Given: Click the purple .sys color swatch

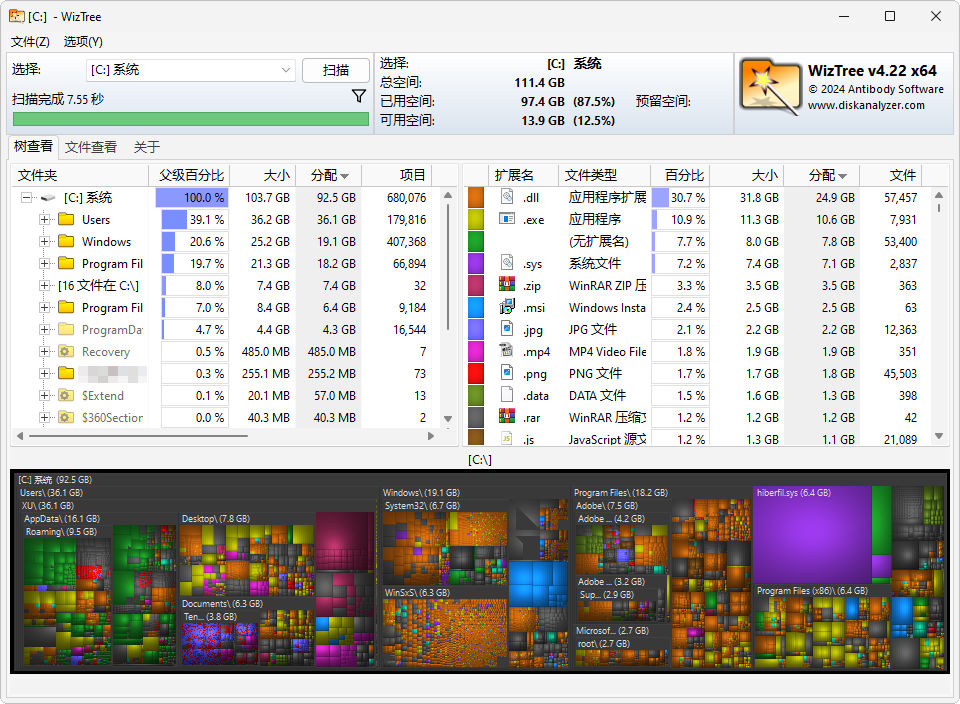Looking at the screenshot, I should click(476, 264).
